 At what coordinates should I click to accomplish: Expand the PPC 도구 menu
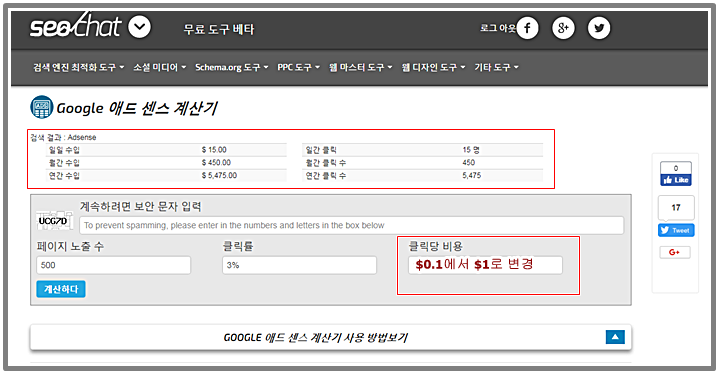coord(299,67)
